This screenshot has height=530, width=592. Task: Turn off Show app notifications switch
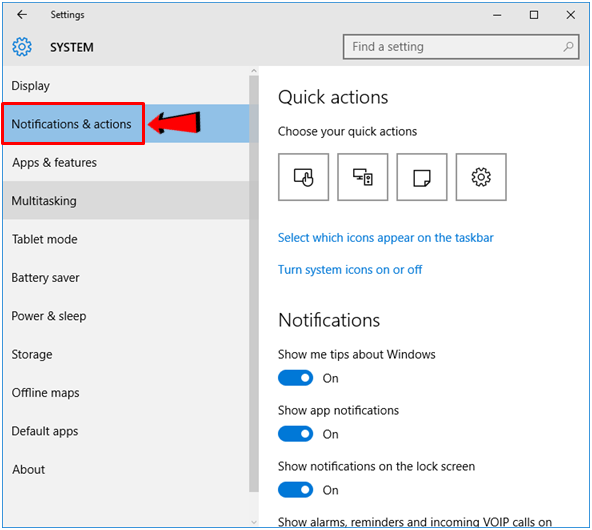tap(296, 434)
